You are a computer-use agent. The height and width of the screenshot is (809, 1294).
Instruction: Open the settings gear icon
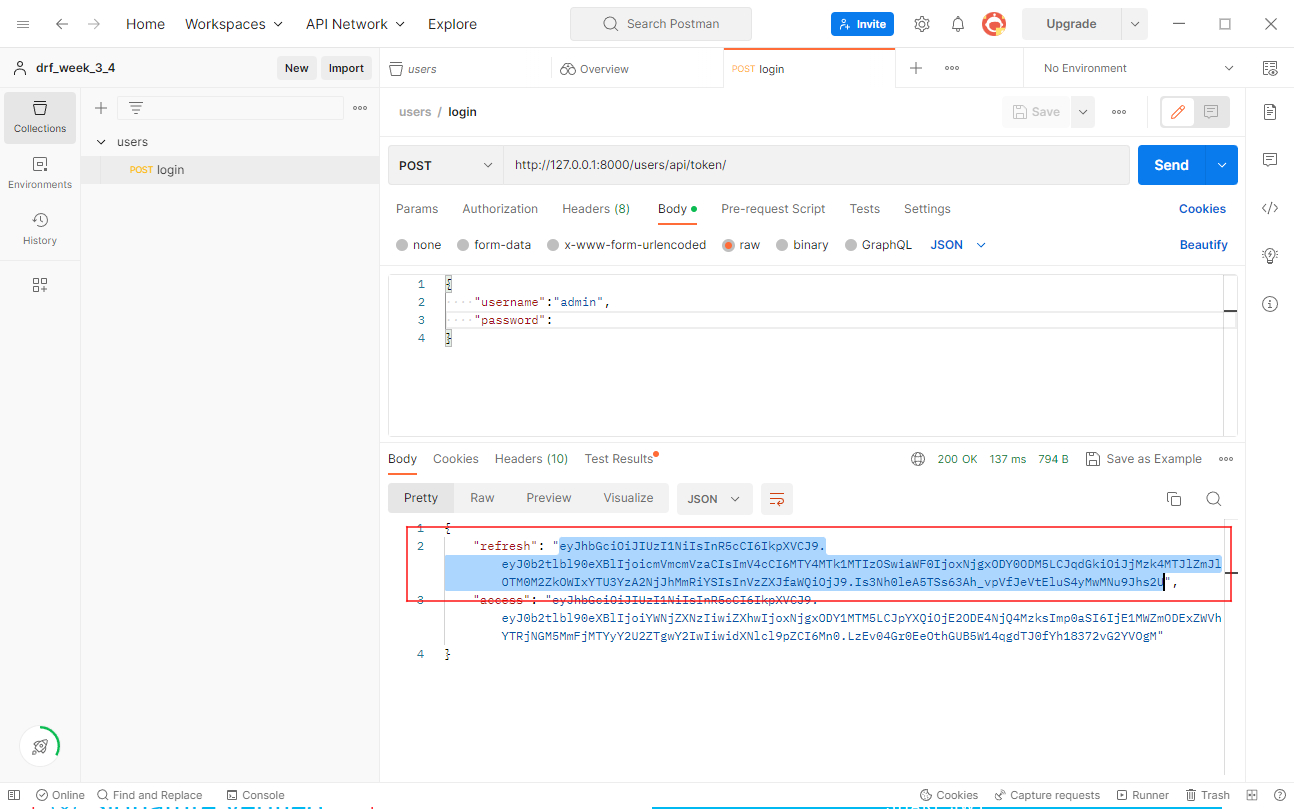(x=922, y=24)
